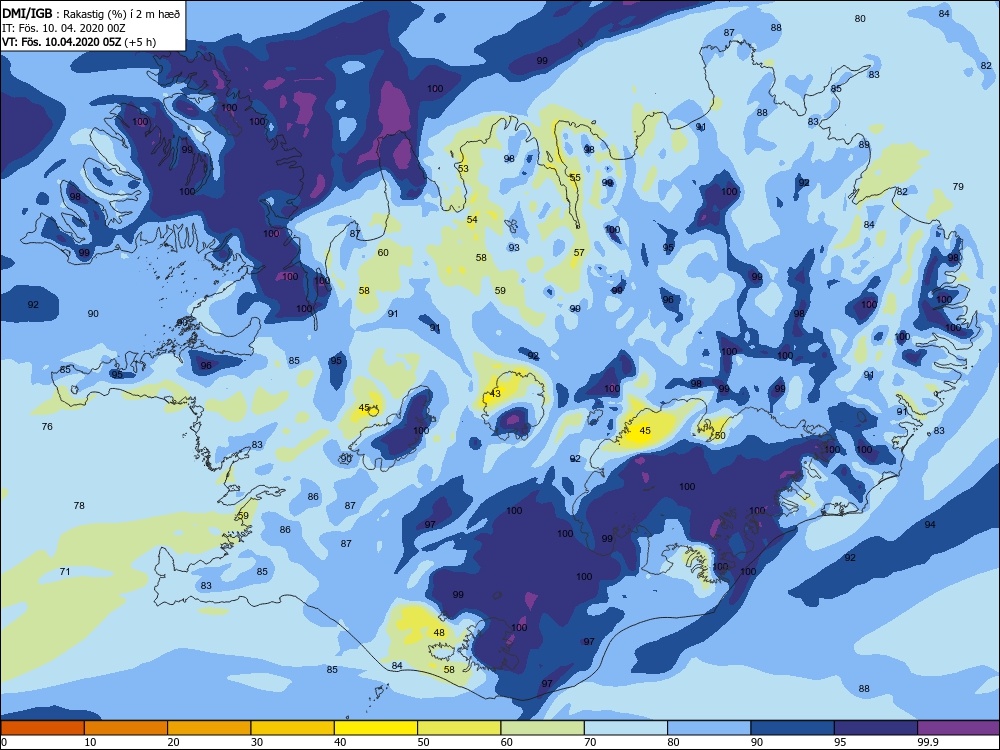Click the '53' humidity value on the map

tap(463, 168)
